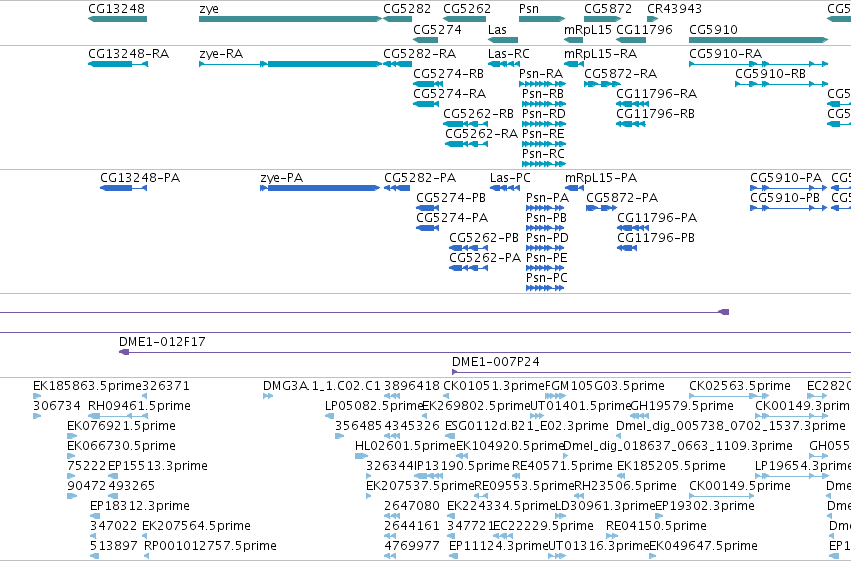
Task: Click BAC clone DME1-007P24
Action: tap(496, 361)
